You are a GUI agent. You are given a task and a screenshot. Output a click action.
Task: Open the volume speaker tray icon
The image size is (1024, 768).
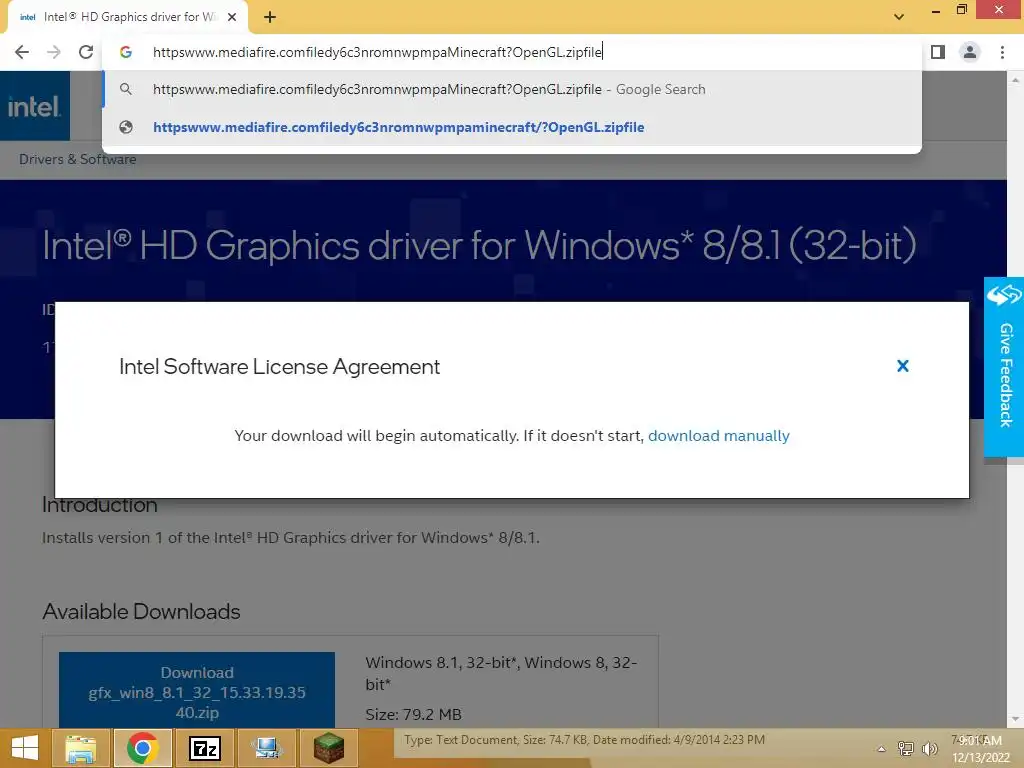coord(929,748)
